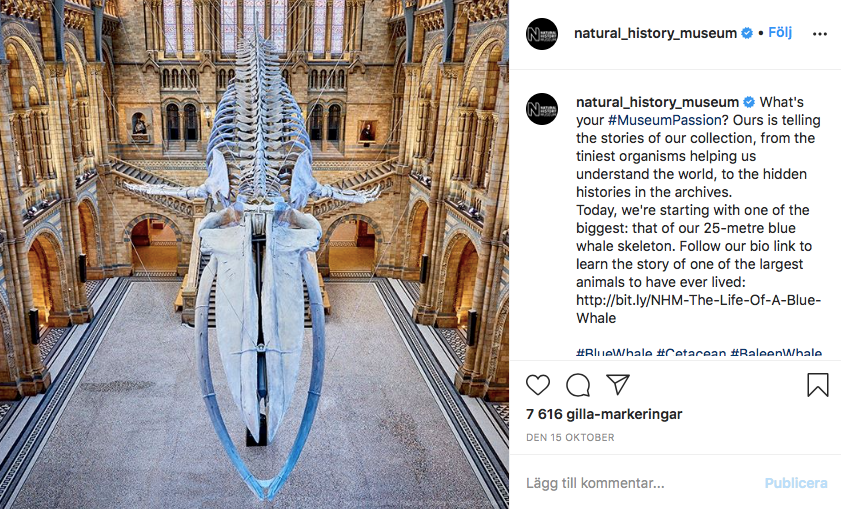Click the blue whale skeleton photo

point(254,254)
